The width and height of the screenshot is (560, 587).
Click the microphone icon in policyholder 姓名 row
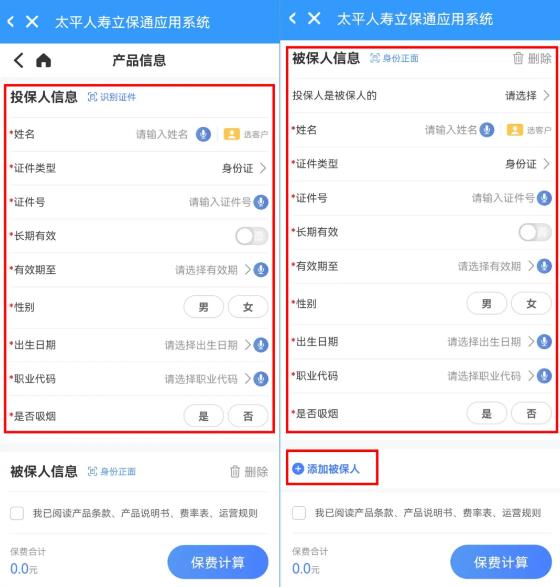(x=203, y=134)
